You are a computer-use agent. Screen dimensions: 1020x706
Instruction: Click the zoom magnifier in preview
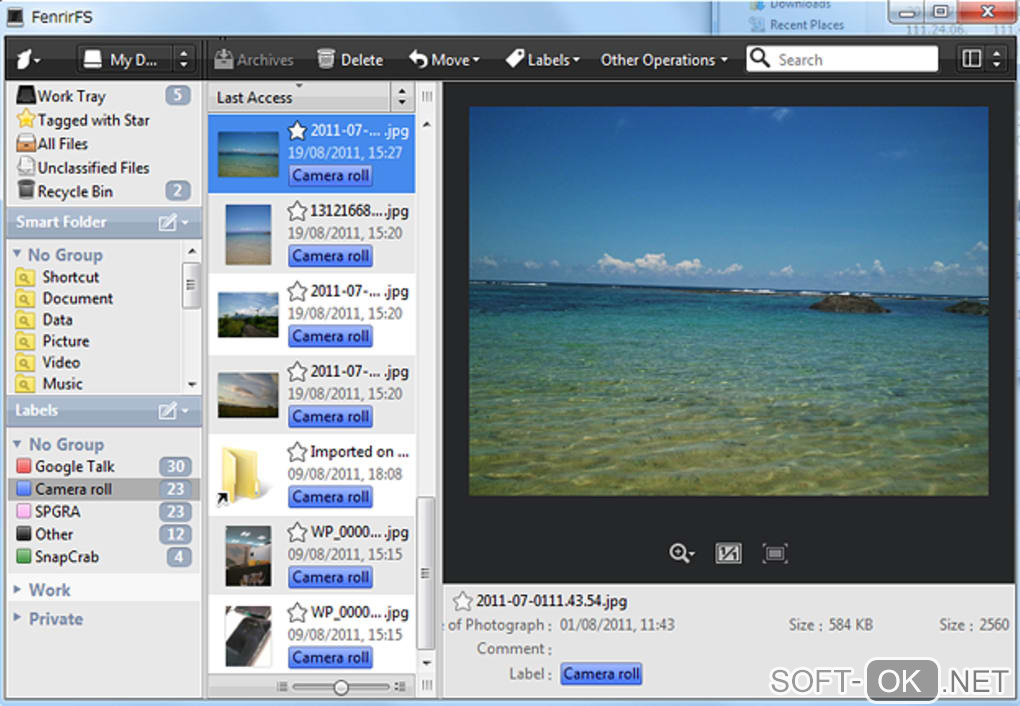(681, 554)
